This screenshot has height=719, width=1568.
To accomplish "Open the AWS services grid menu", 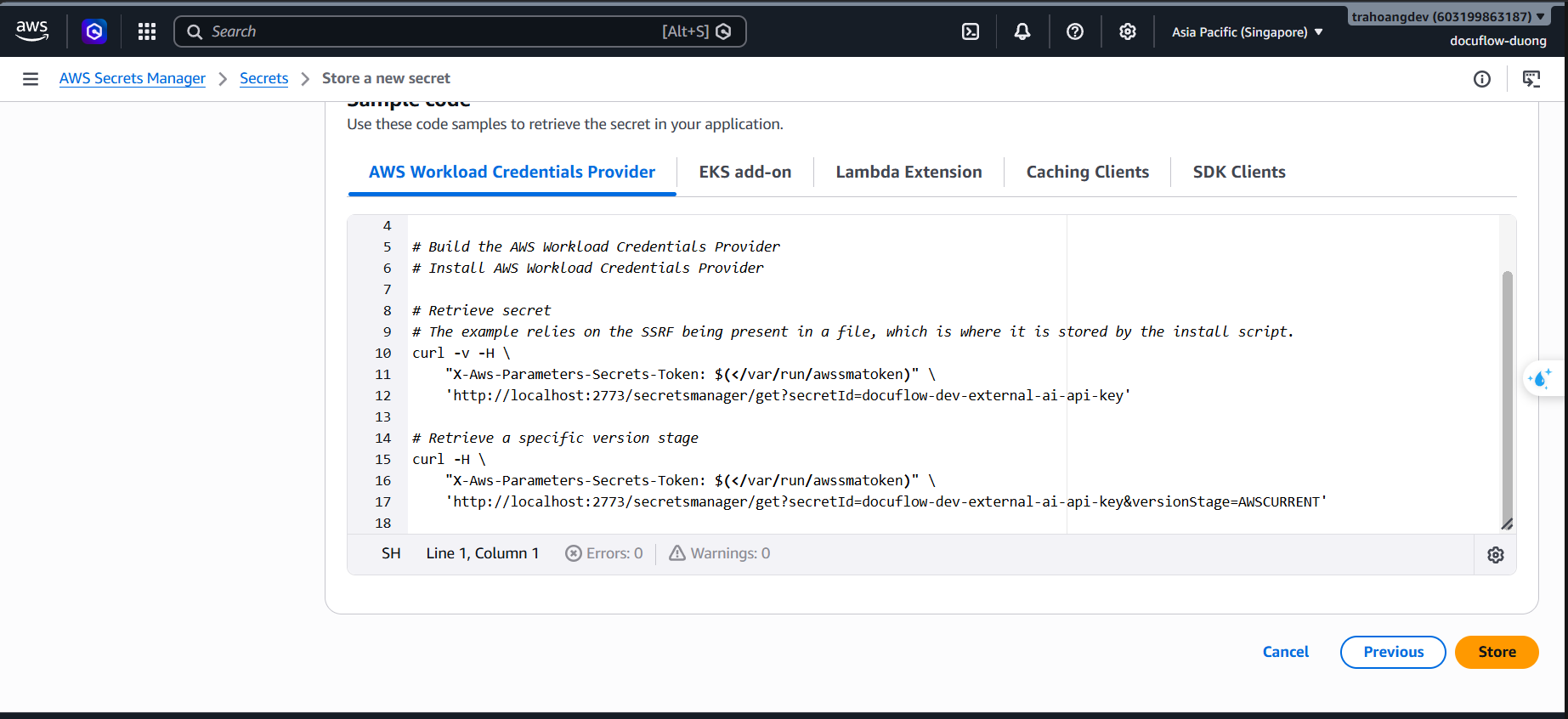I will pos(147,31).
